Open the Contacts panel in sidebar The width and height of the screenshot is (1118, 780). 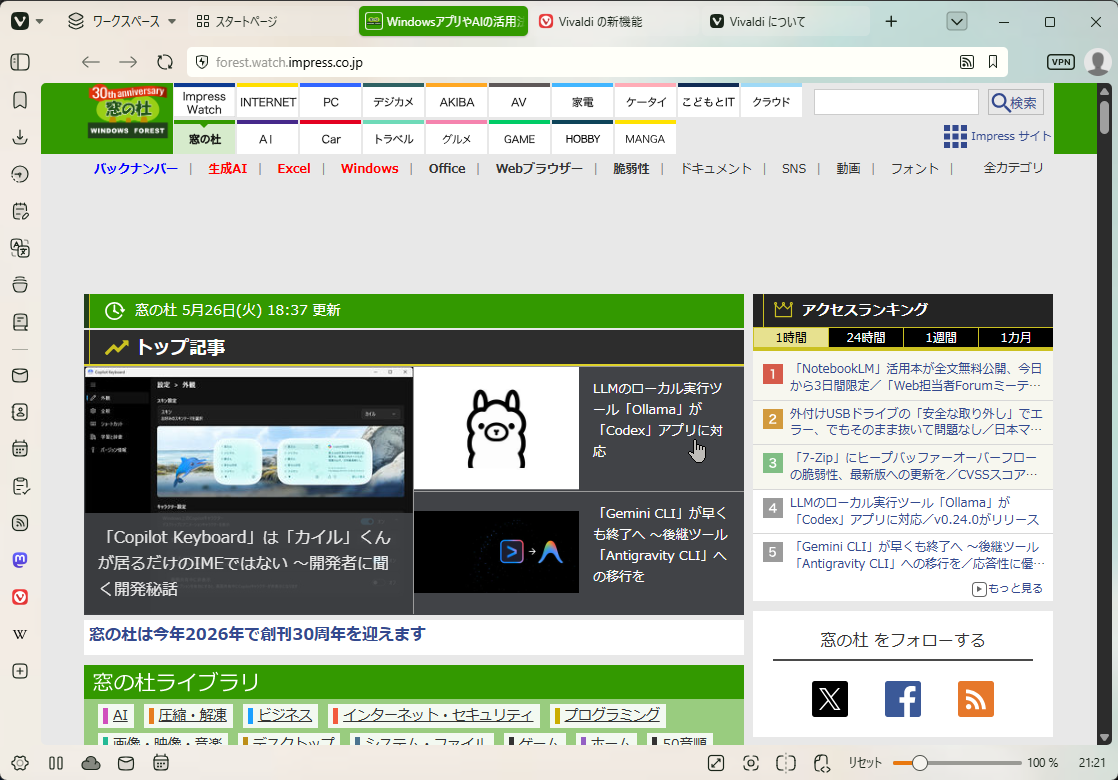tap(21, 412)
